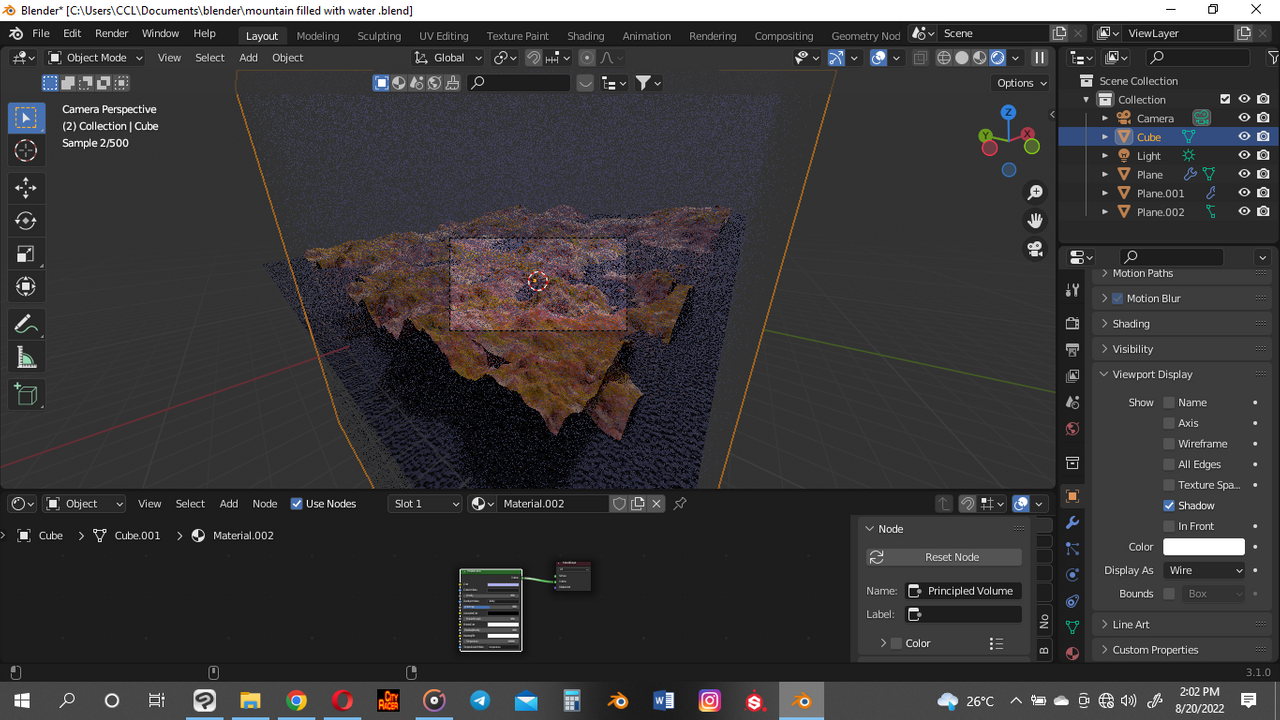Enable the Wireframe show checkbox
This screenshot has width=1280, height=720.
1169,443
